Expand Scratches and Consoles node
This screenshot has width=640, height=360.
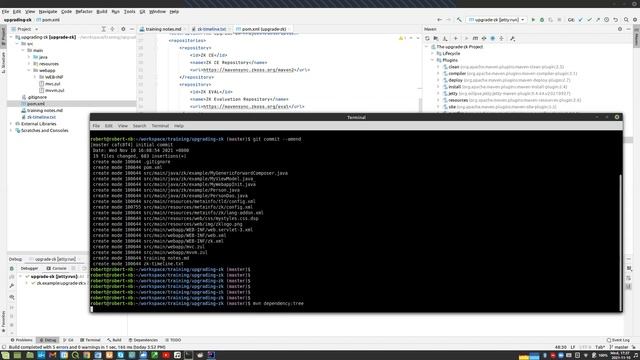(11, 131)
